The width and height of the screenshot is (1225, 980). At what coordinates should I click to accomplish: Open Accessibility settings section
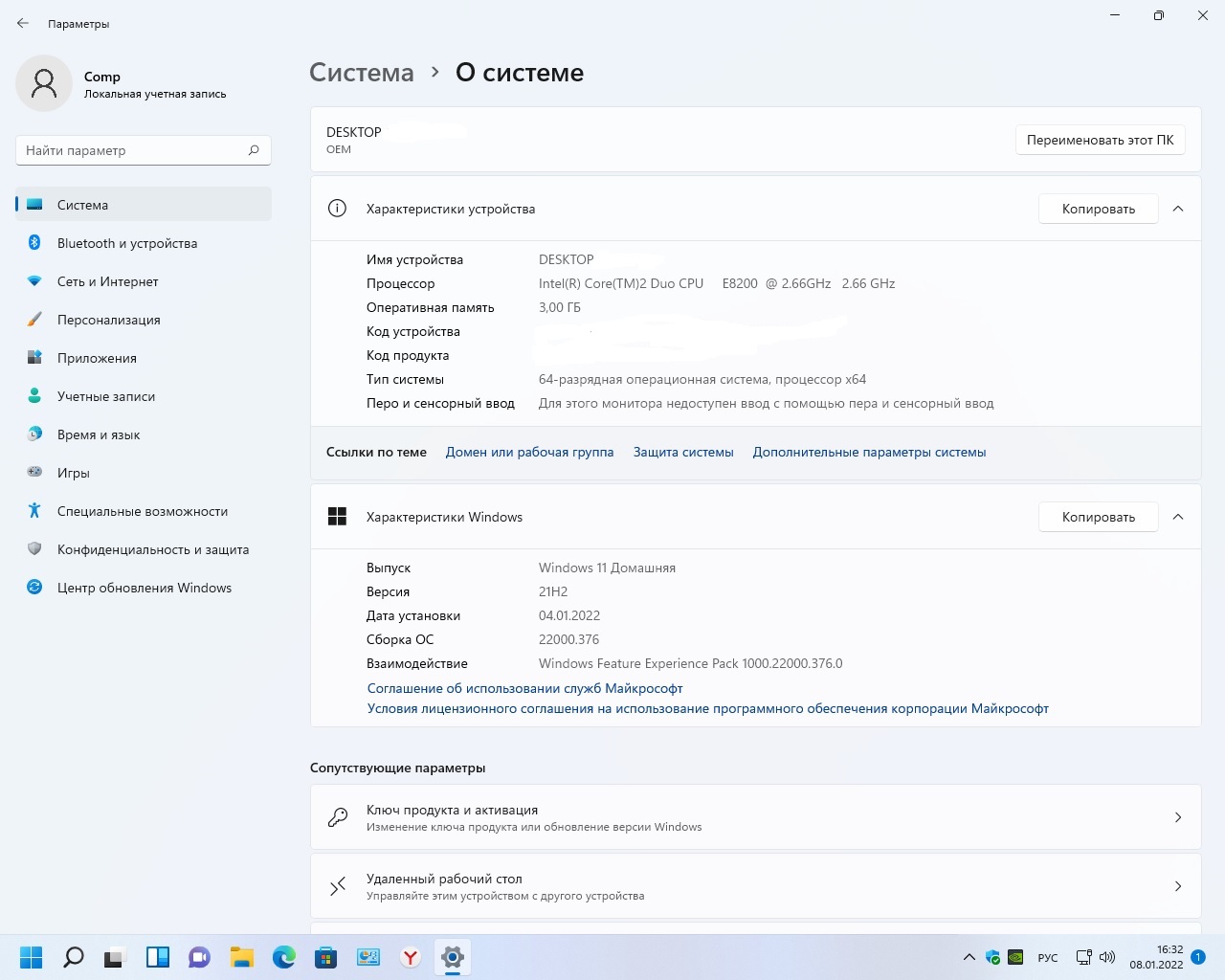point(142,511)
